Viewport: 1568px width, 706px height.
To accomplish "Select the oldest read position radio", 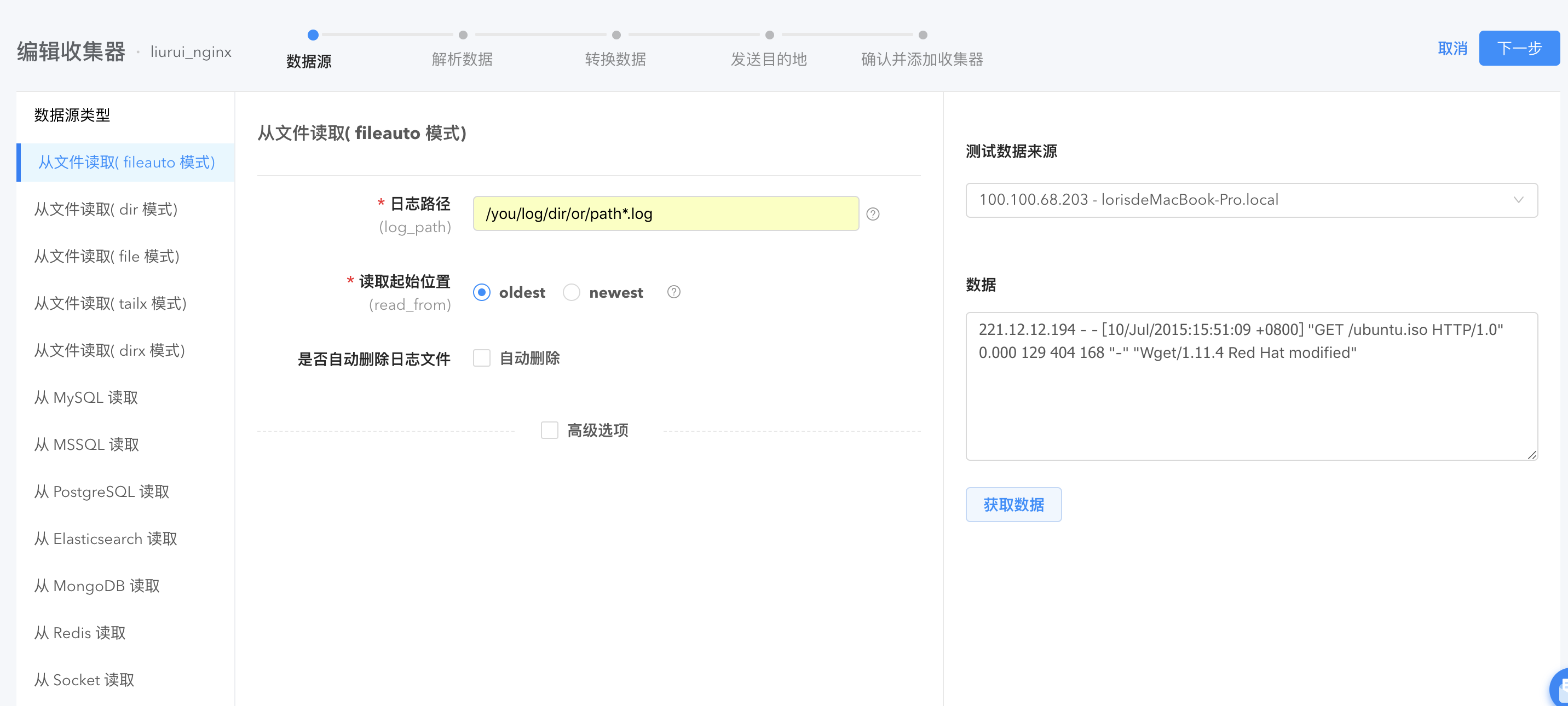I will coord(481,292).
